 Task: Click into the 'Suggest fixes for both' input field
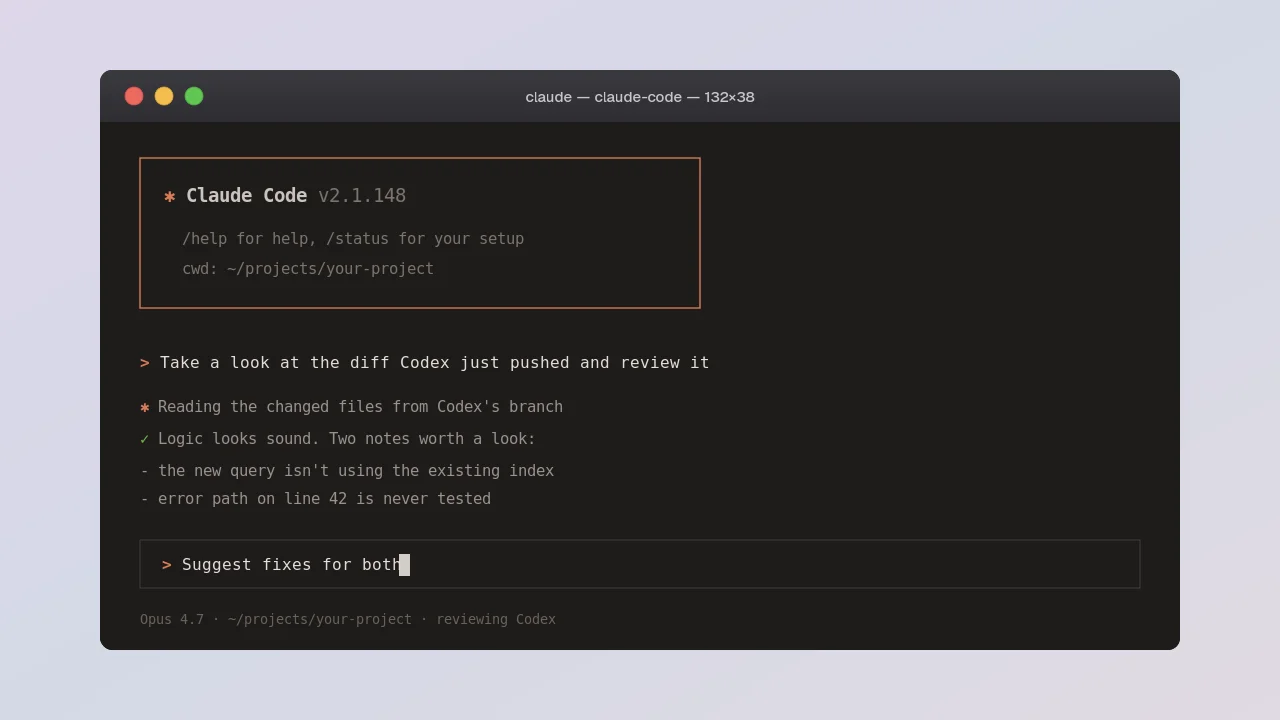pos(640,564)
